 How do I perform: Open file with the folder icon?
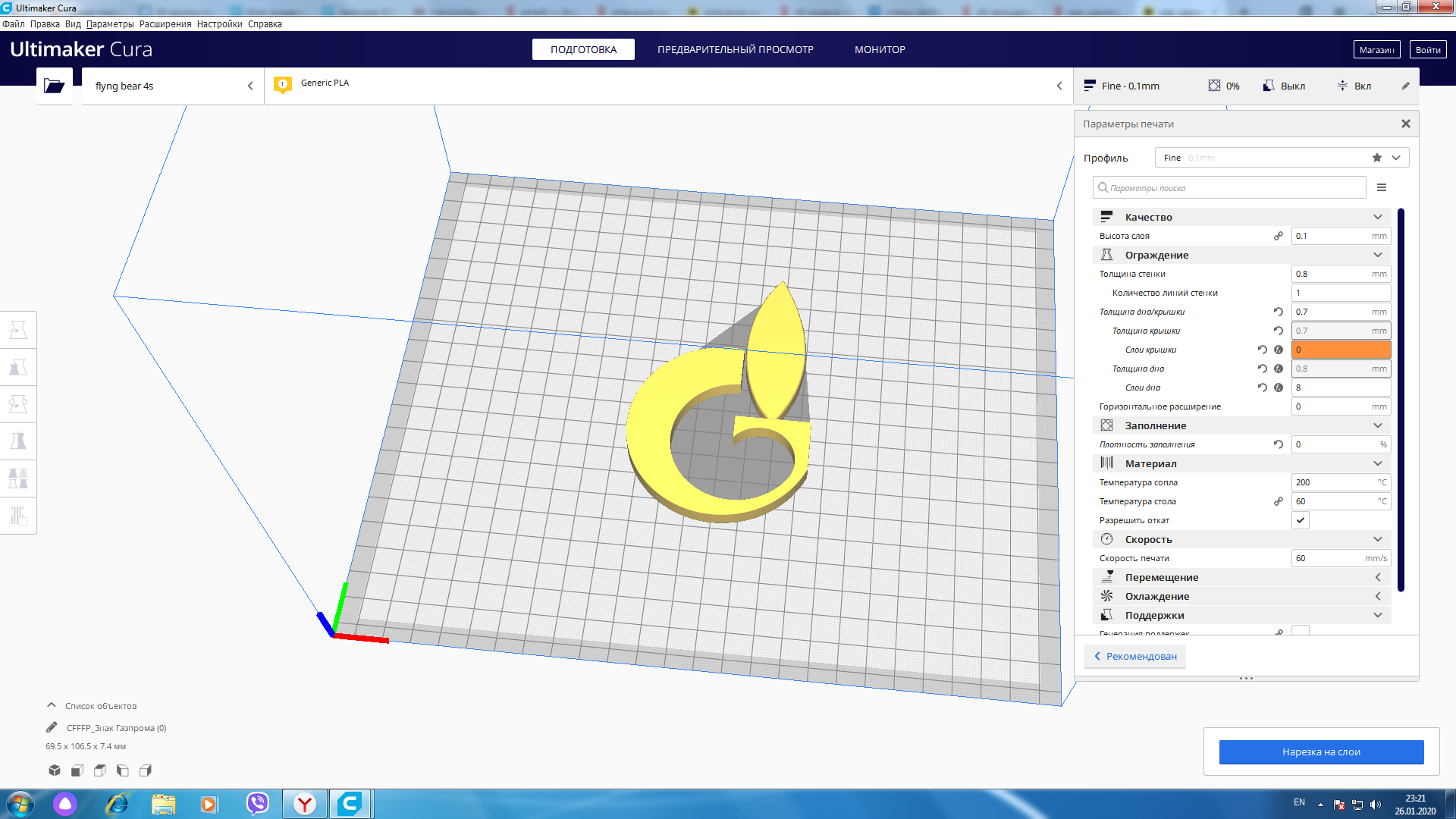[x=54, y=86]
